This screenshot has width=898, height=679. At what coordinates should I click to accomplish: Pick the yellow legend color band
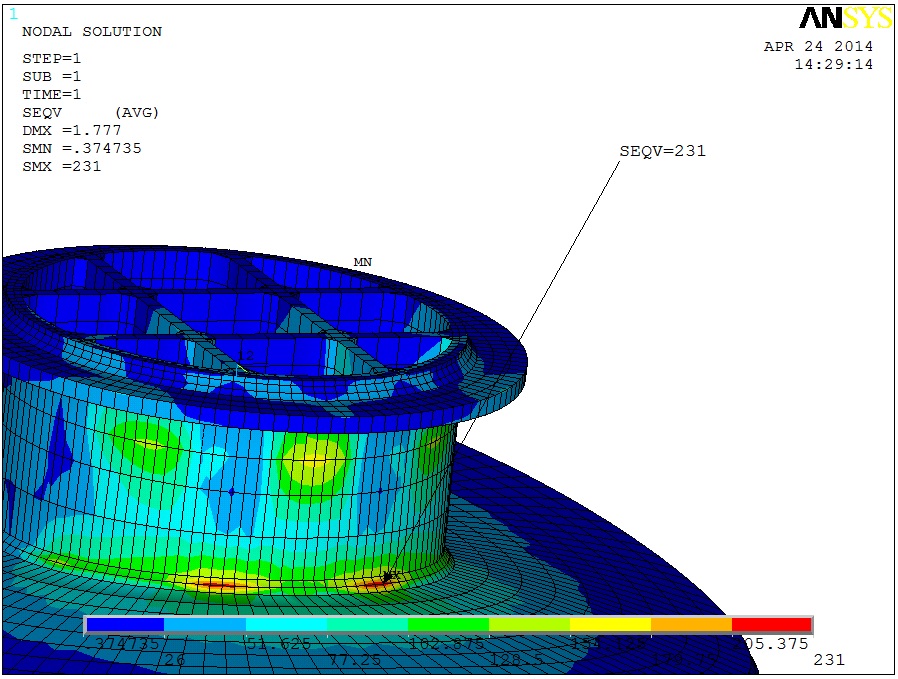click(610, 625)
